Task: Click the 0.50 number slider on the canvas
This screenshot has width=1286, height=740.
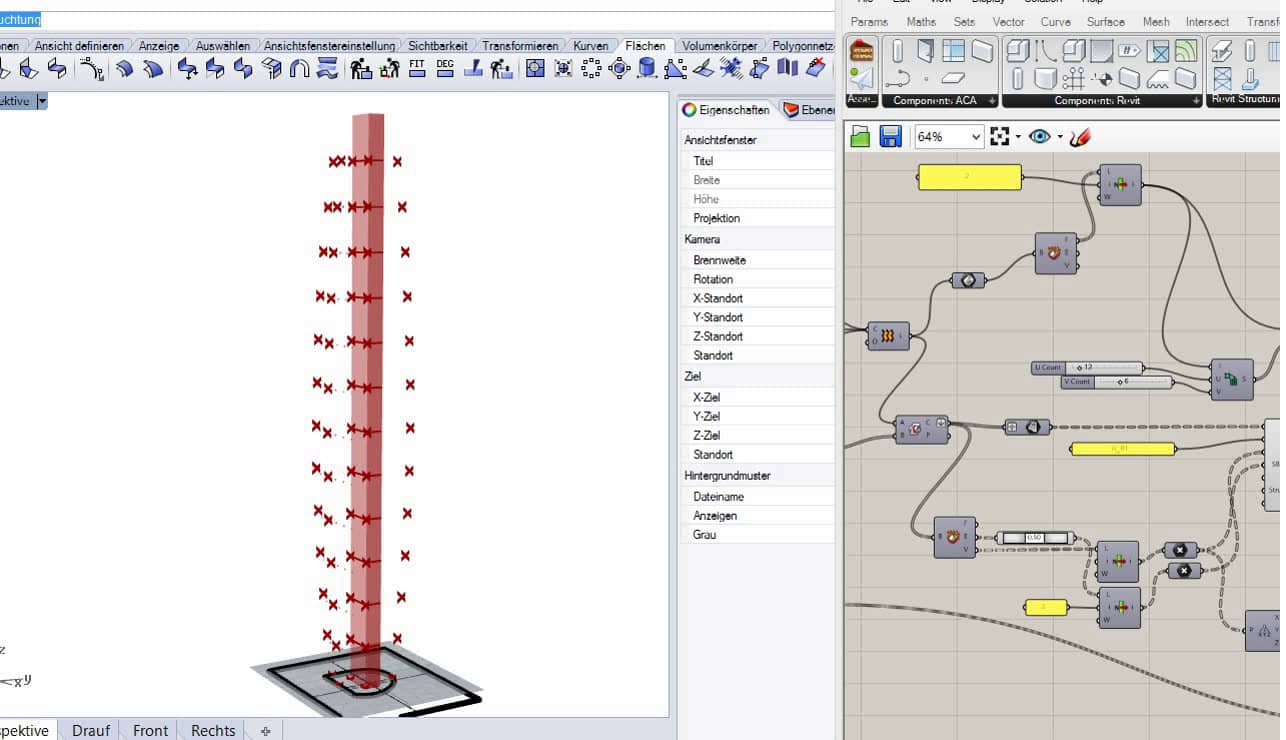Action: [x=1036, y=538]
